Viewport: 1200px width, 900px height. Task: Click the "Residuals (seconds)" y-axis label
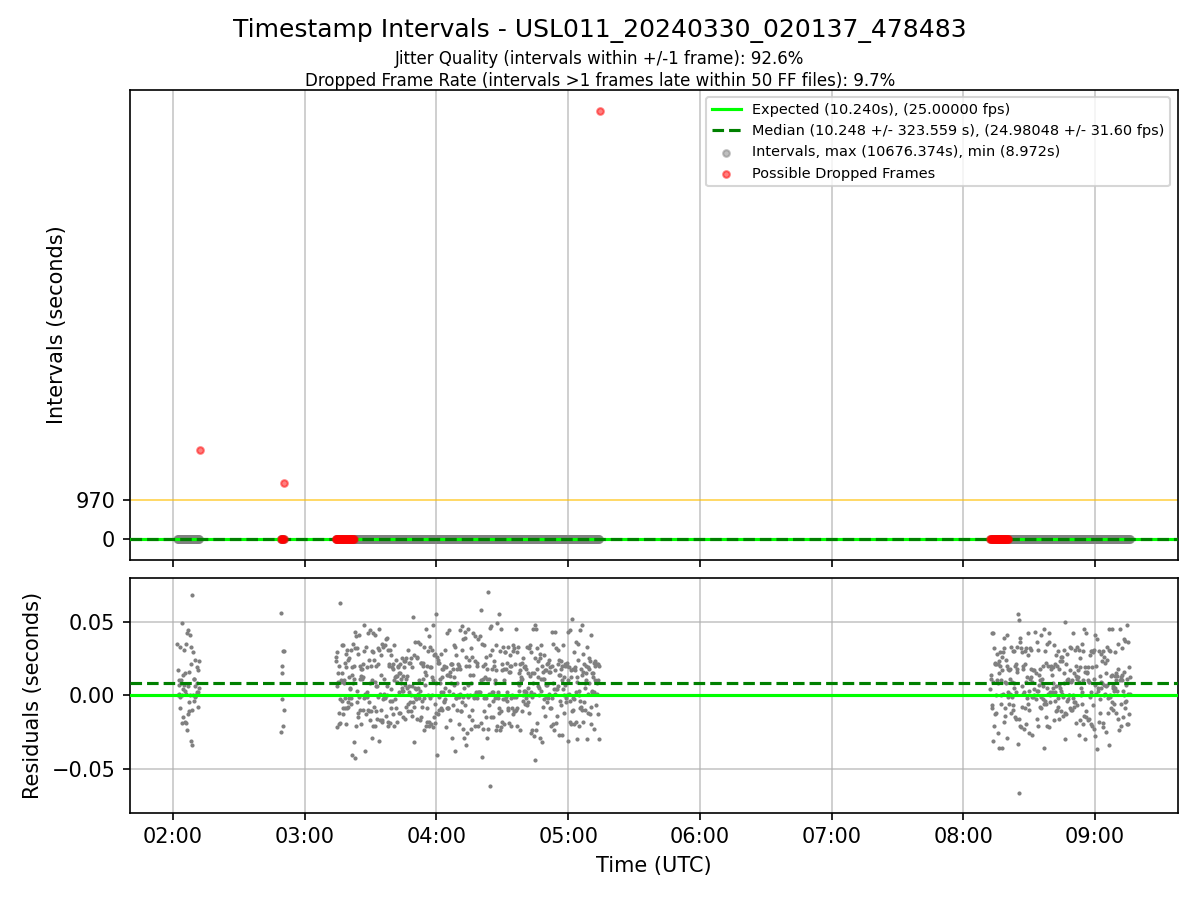pyautogui.click(x=32, y=696)
